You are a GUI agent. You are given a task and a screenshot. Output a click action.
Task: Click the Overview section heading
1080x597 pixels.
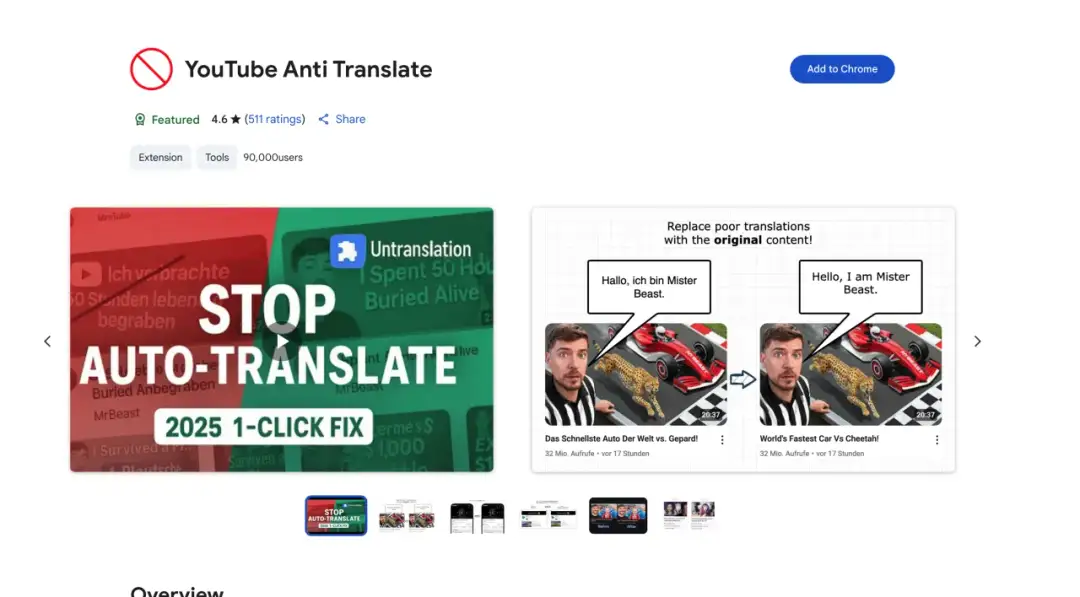[177, 592]
